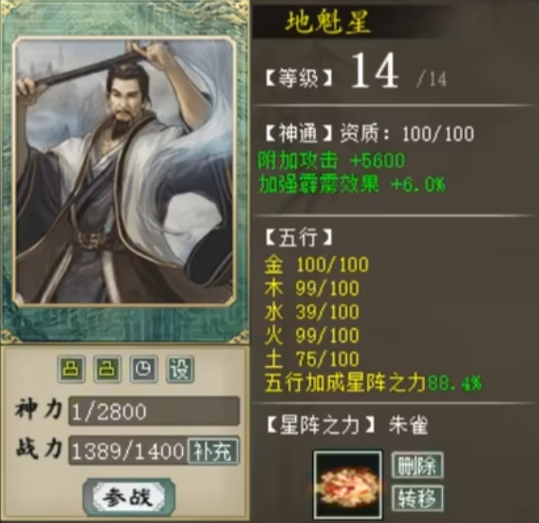
Task: Open the clock timer icon
Action: (144, 369)
